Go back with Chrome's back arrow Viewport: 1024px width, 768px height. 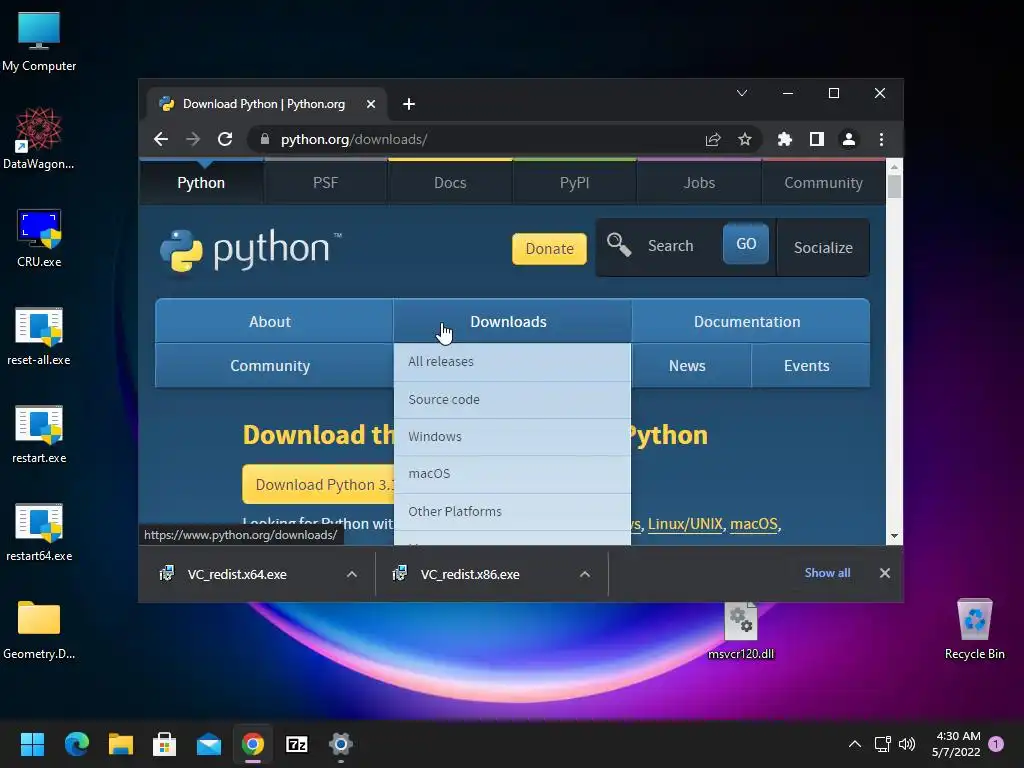(161, 139)
